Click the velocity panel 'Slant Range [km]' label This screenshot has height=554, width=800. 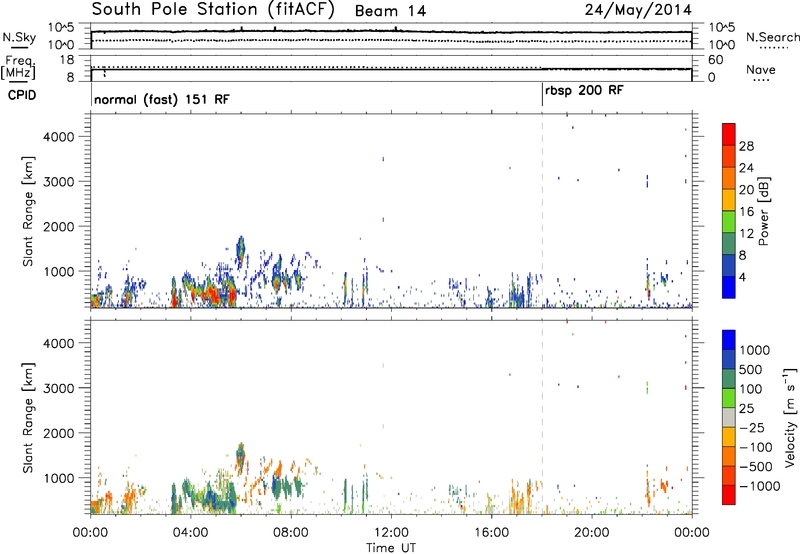click(28, 417)
